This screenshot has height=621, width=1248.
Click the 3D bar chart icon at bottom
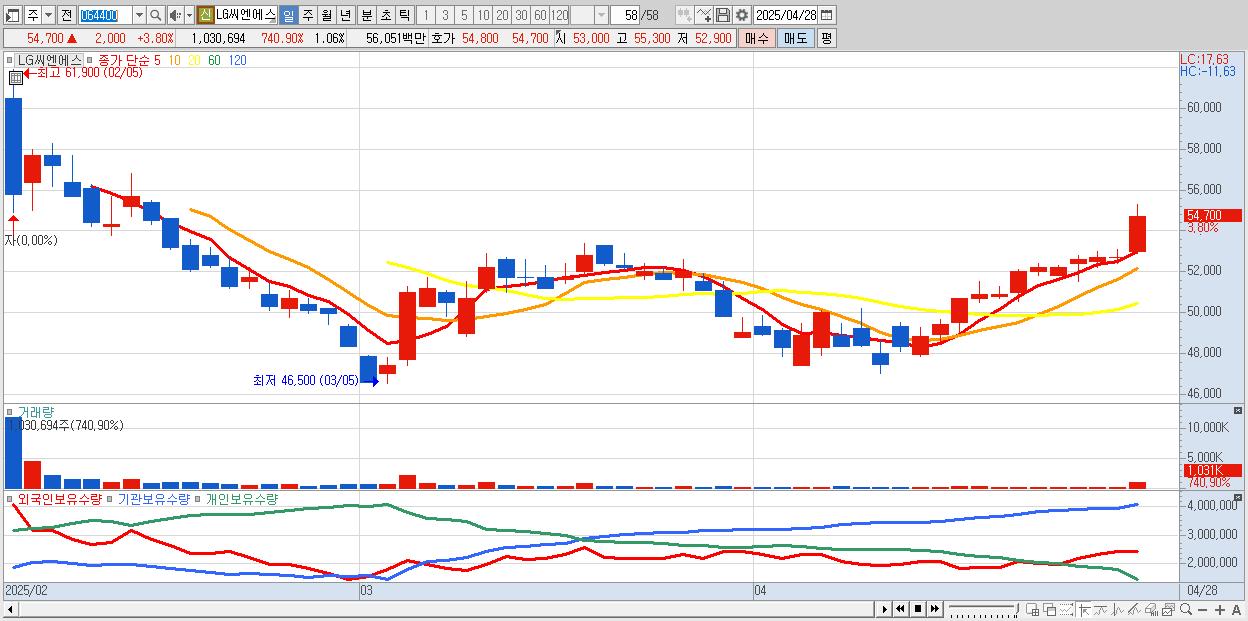point(1151,609)
